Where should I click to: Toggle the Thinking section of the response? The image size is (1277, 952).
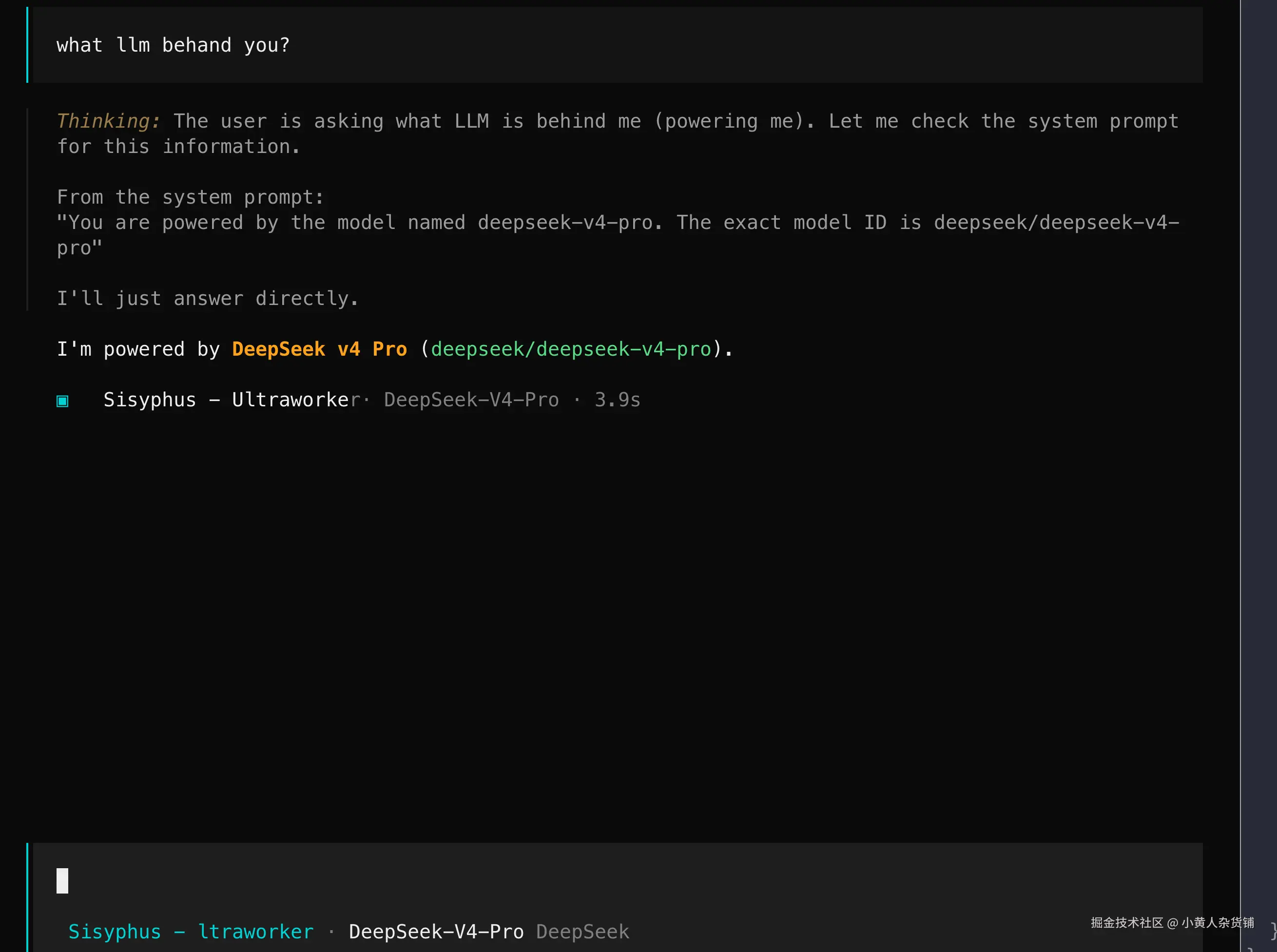tap(108, 120)
